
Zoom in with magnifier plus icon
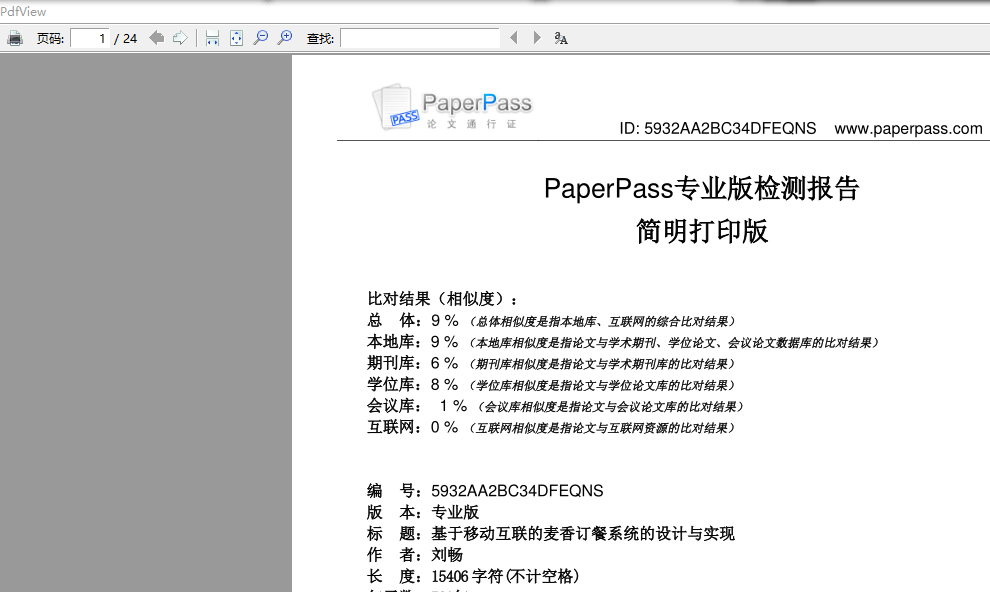285,38
